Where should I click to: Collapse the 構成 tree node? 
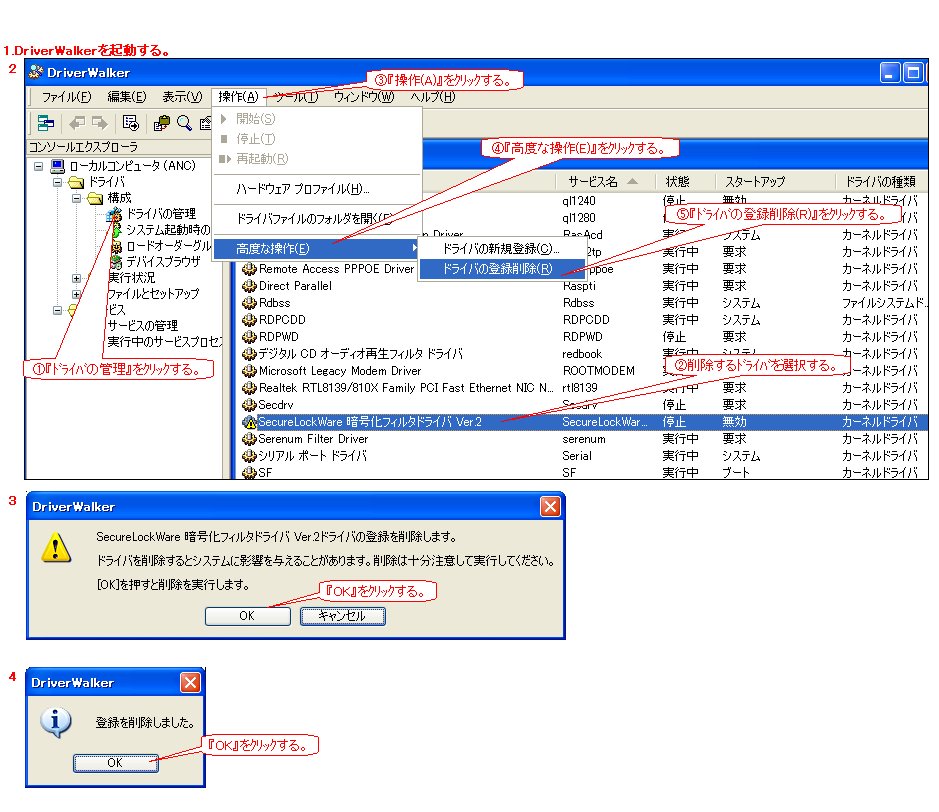tap(76, 198)
